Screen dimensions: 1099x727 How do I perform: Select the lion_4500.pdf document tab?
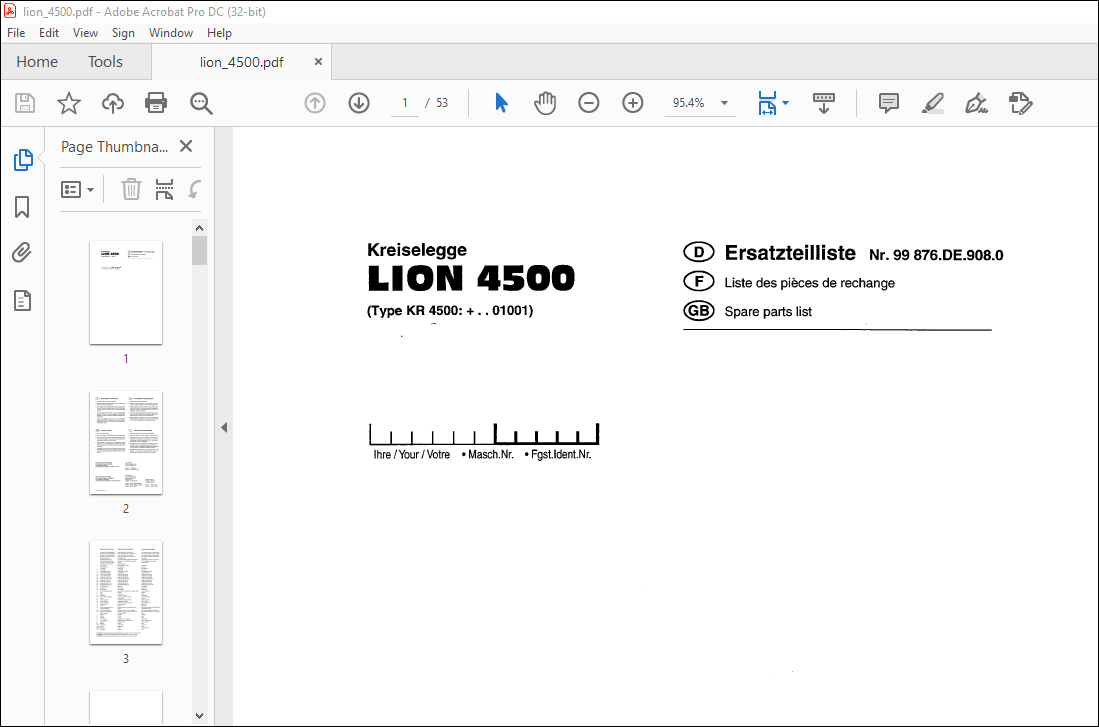coord(241,62)
